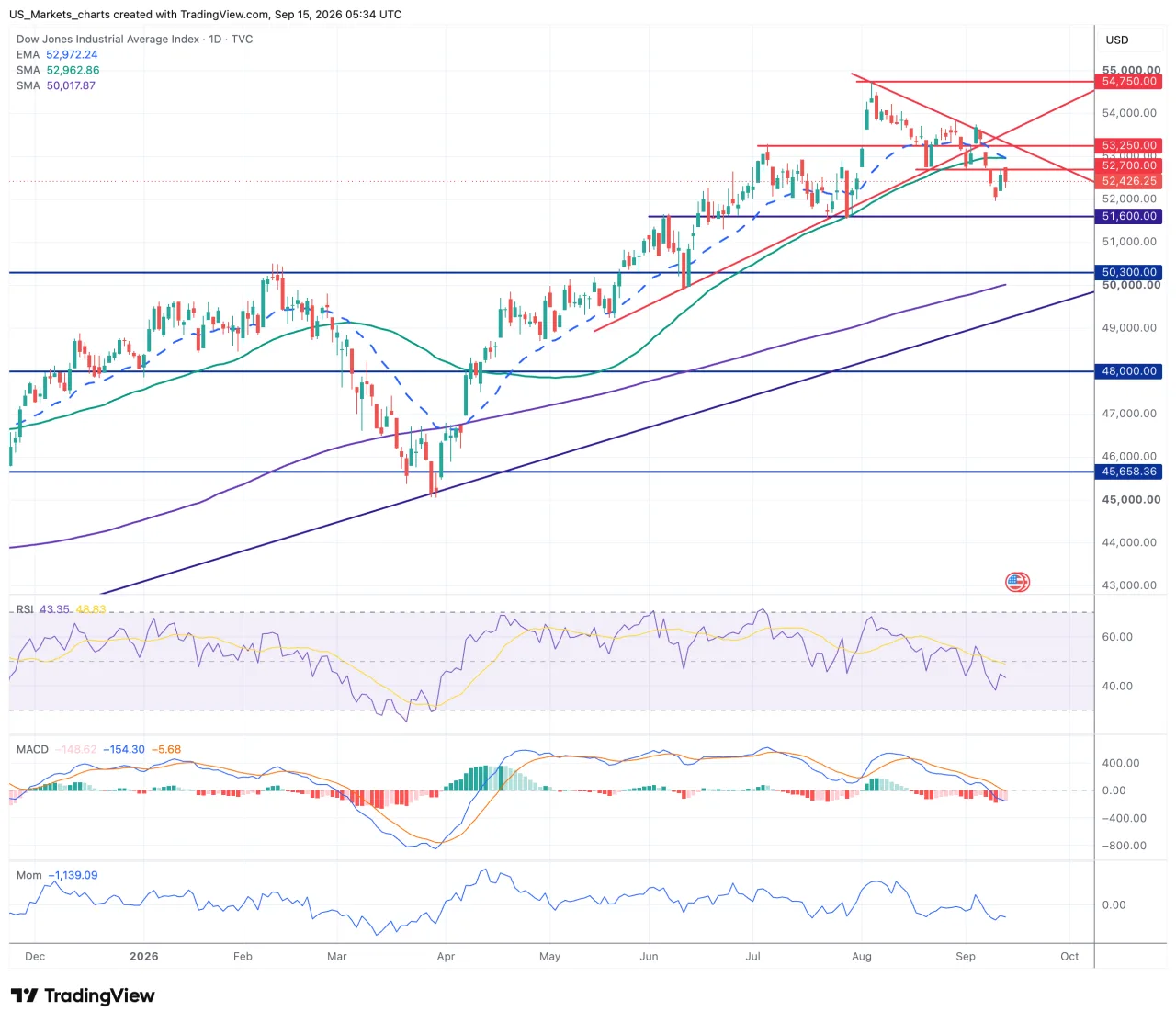Select the Mom value -1,139.09
This screenshot has width=1176, height=1023.
(x=73, y=875)
